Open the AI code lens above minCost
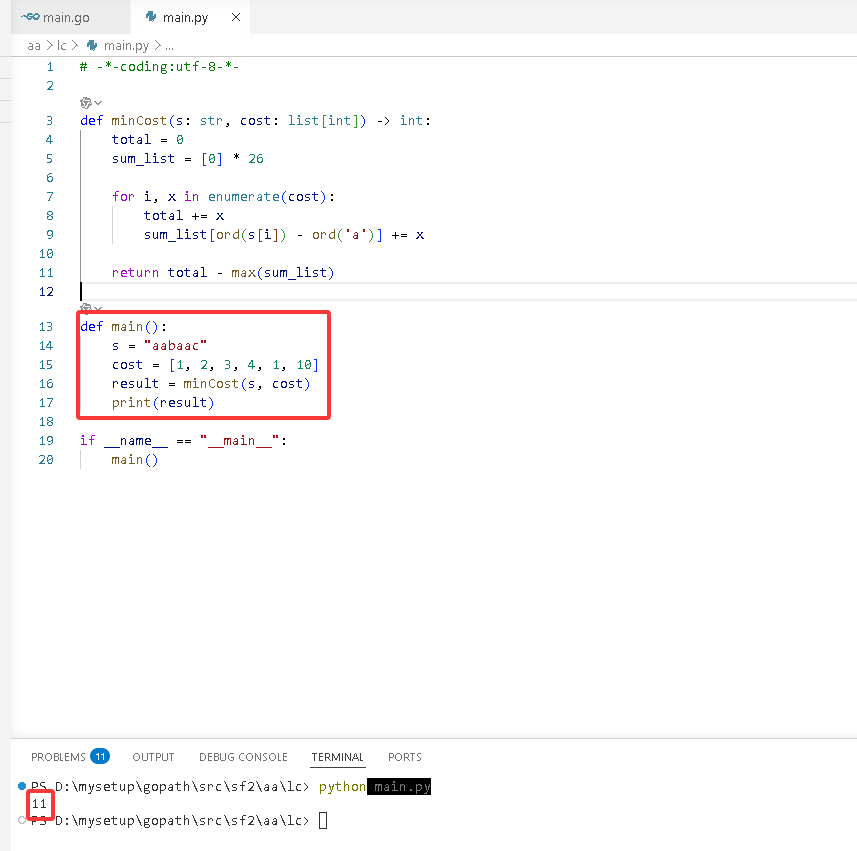 point(86,103)
